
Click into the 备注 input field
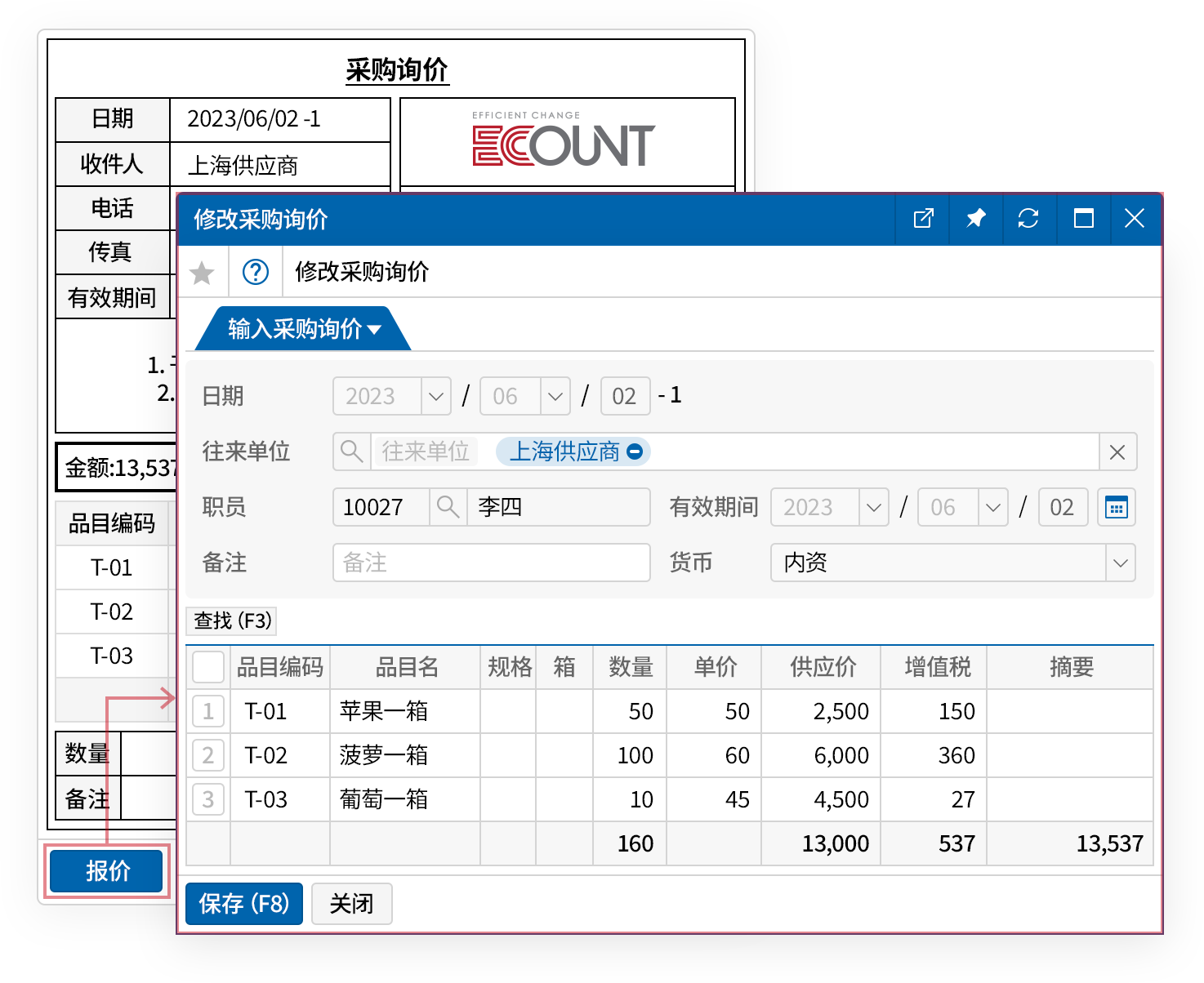coord(491,563)
